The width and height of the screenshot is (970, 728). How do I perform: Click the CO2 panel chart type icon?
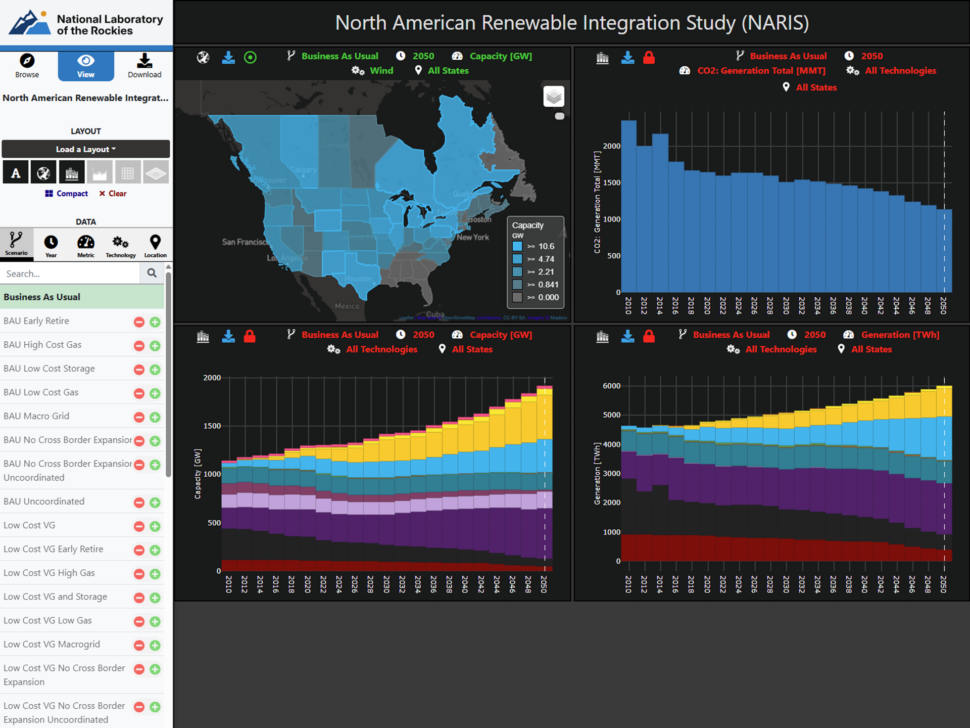603,58
